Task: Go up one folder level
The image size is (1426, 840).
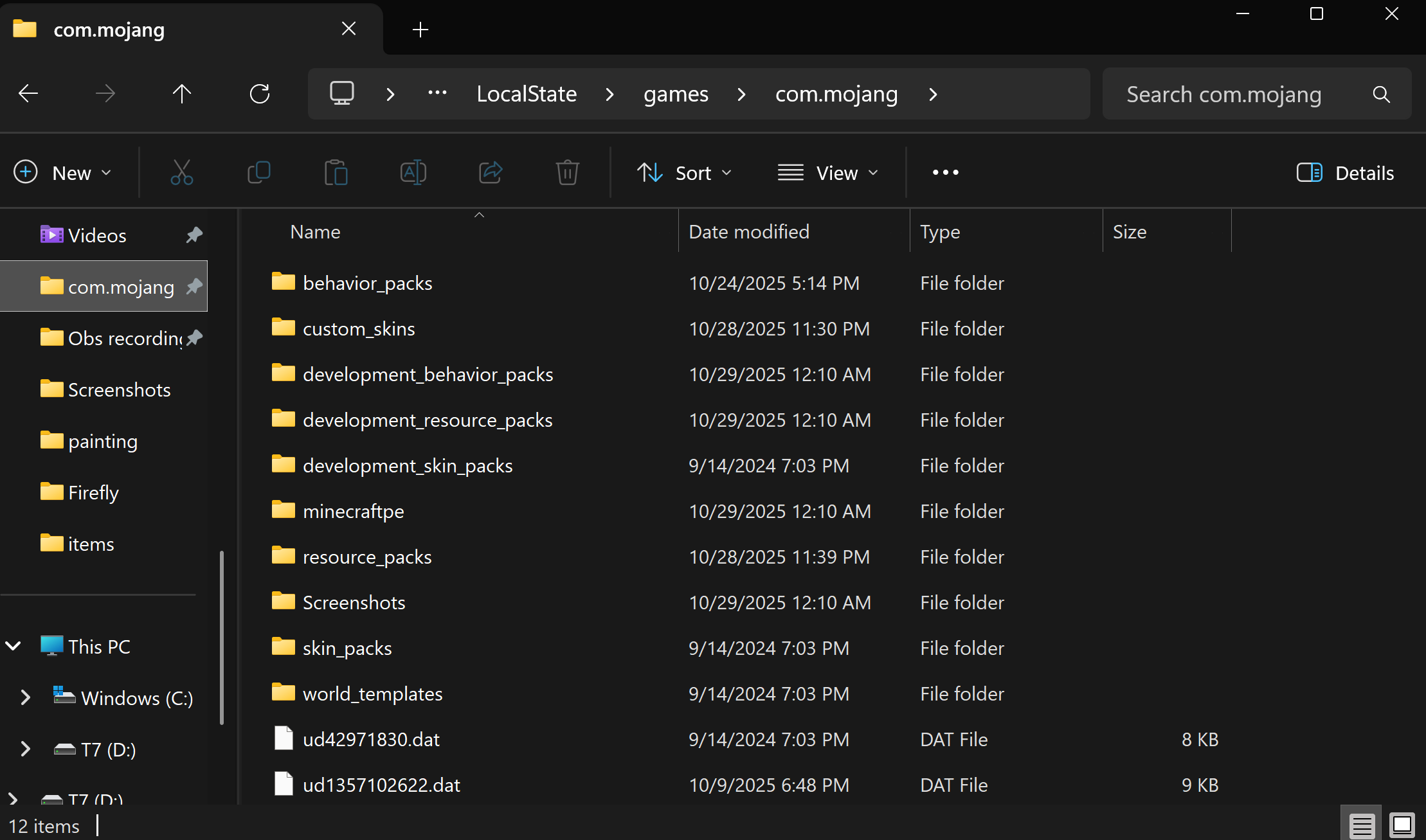Action: point(182,94)
